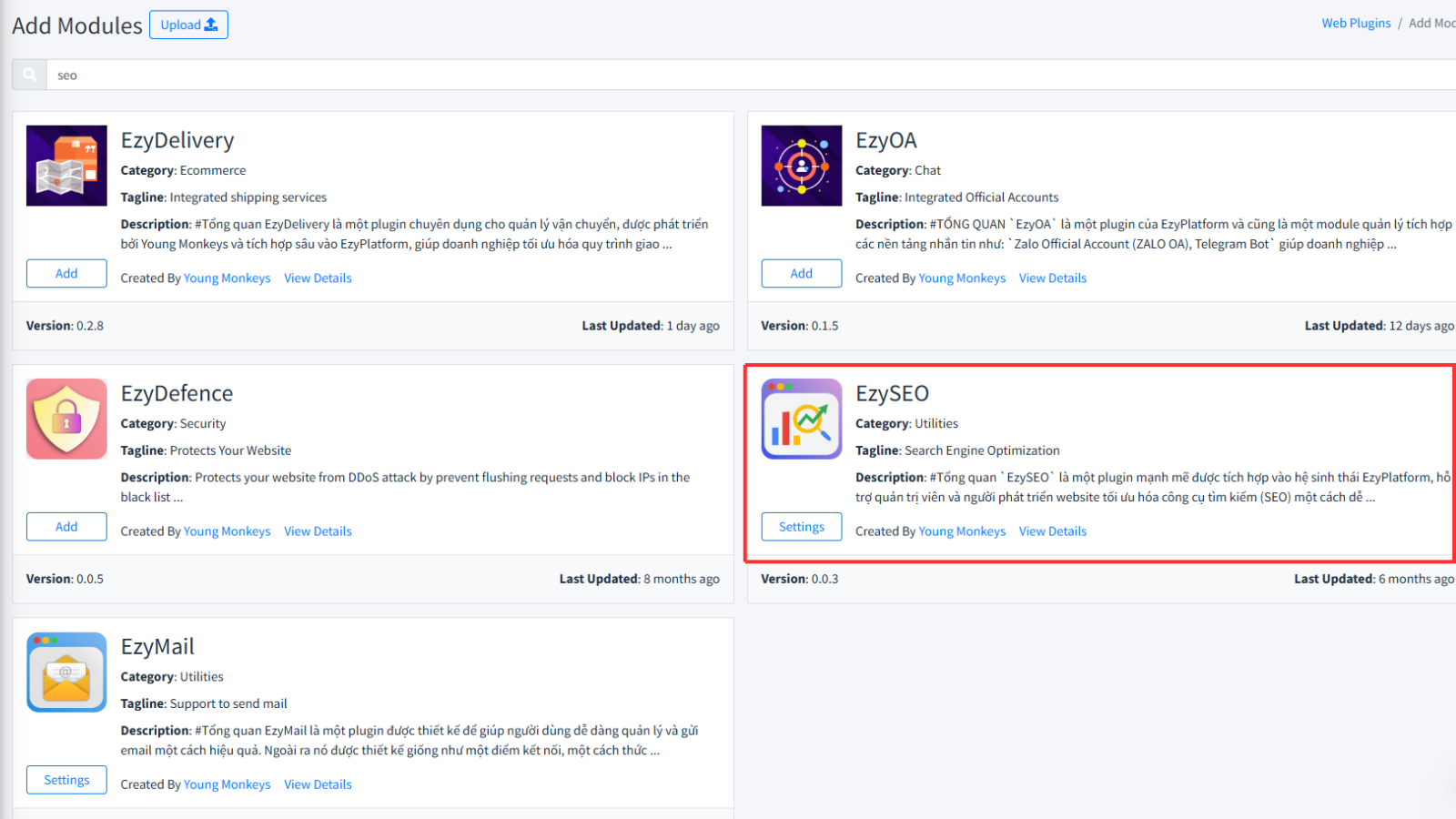This screenshot has width=1456, height=819.
Task: Open EzyMail Settings
Action: [66, 779]
